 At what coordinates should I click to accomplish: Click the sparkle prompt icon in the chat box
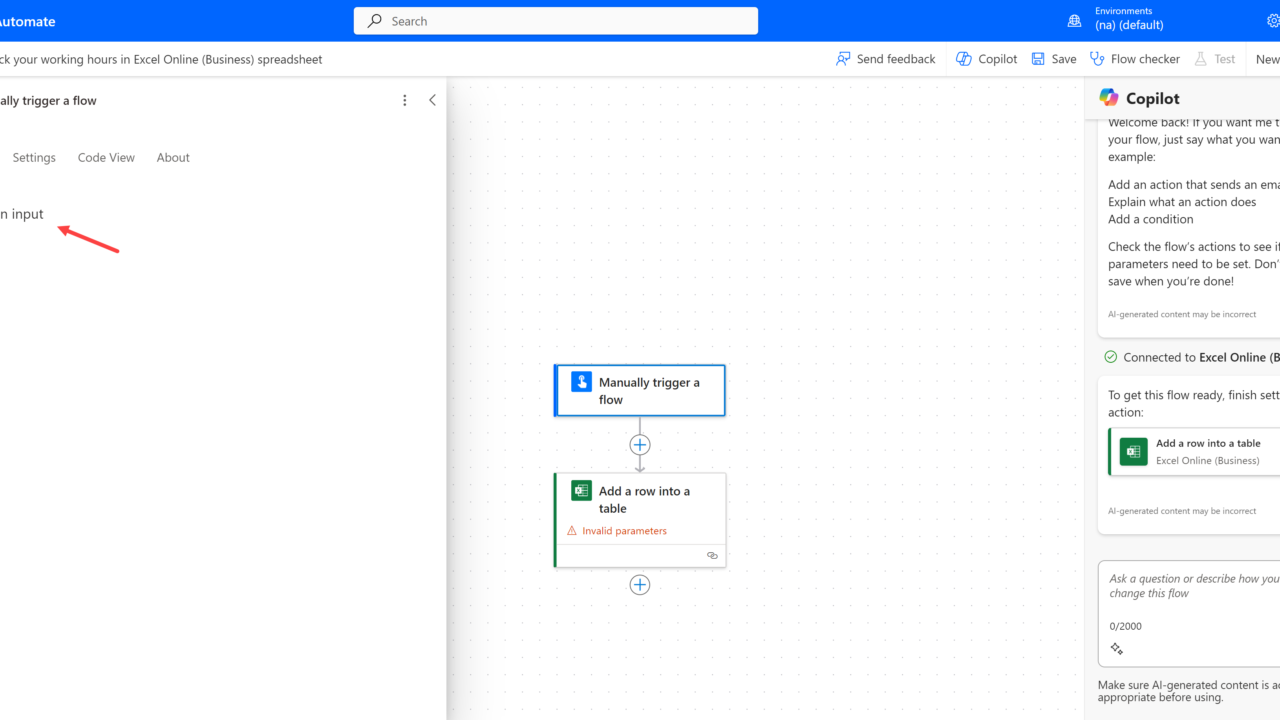(1117, 649)
